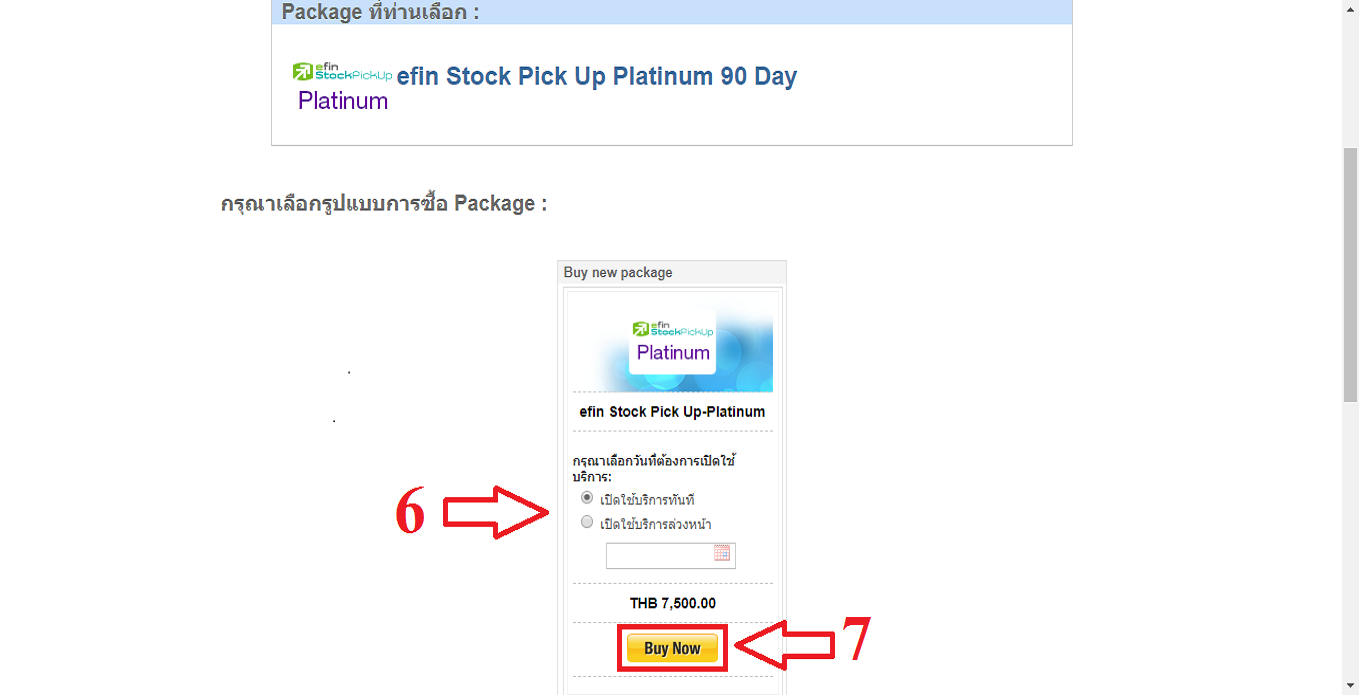Screen dimensions: 1359x695
Task: Click the red number 7 annotation
Action: click(855, 638)
